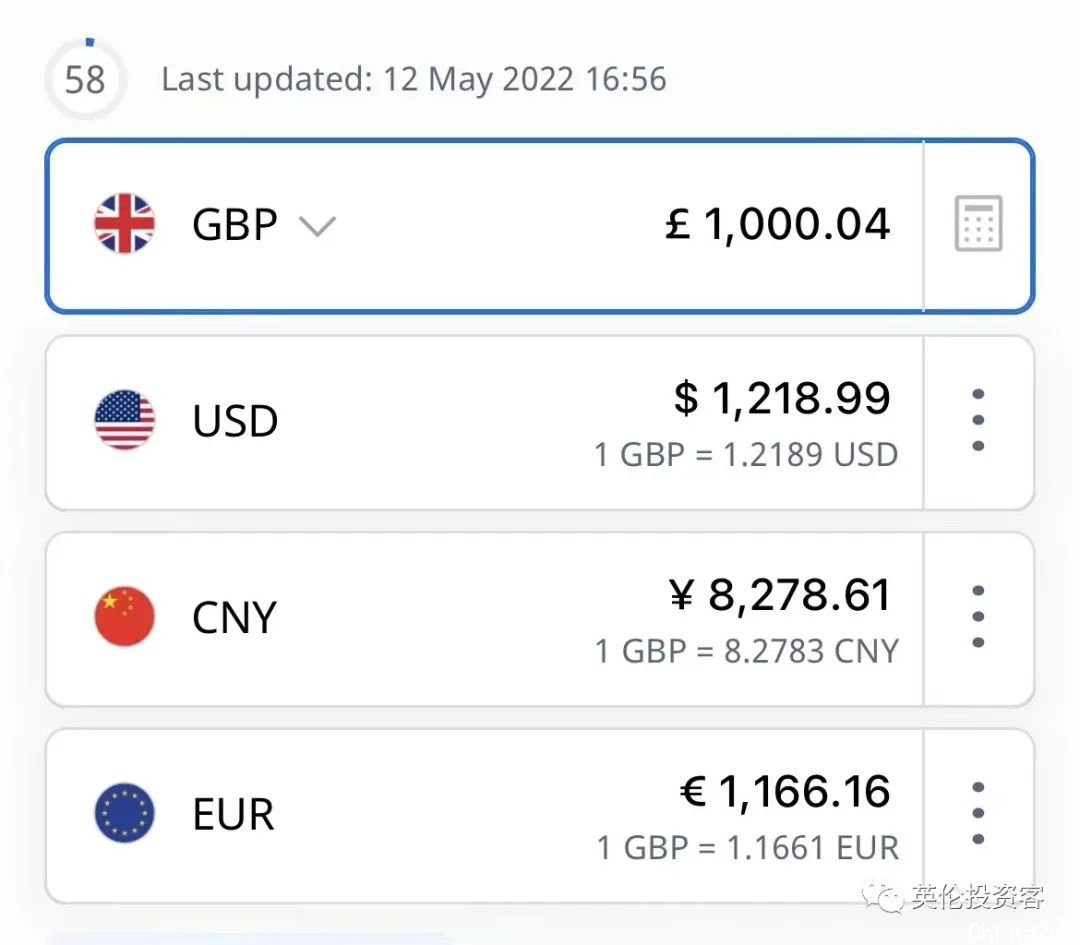Click the Last updated timestamp text
The height and width of the screenshot is (945, 1080).
[x=414, y=80]
